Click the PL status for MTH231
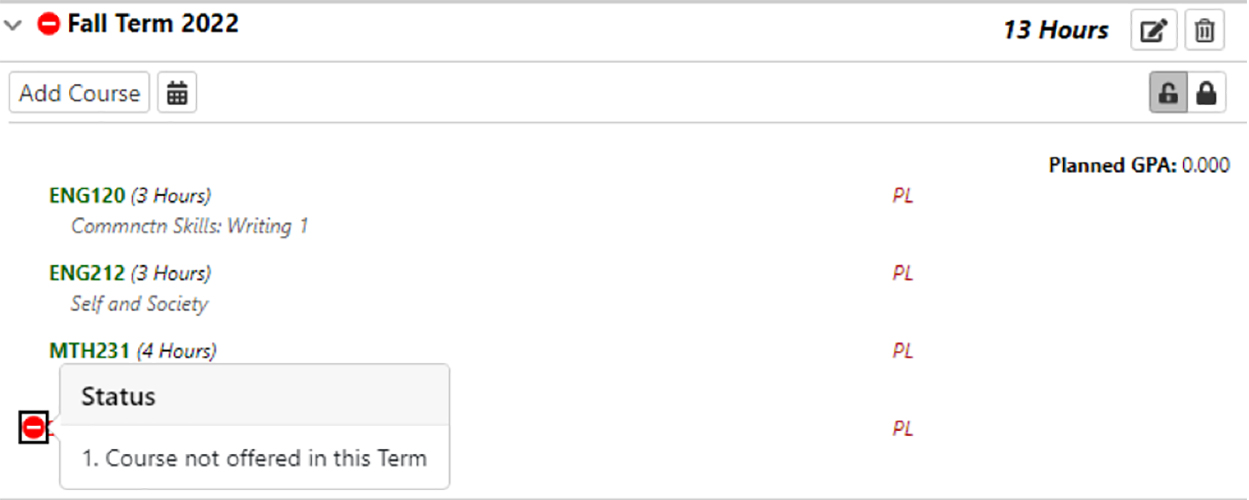Image resolution: width=1249 pixels, height=500 pixels. [x=903, y=351]
